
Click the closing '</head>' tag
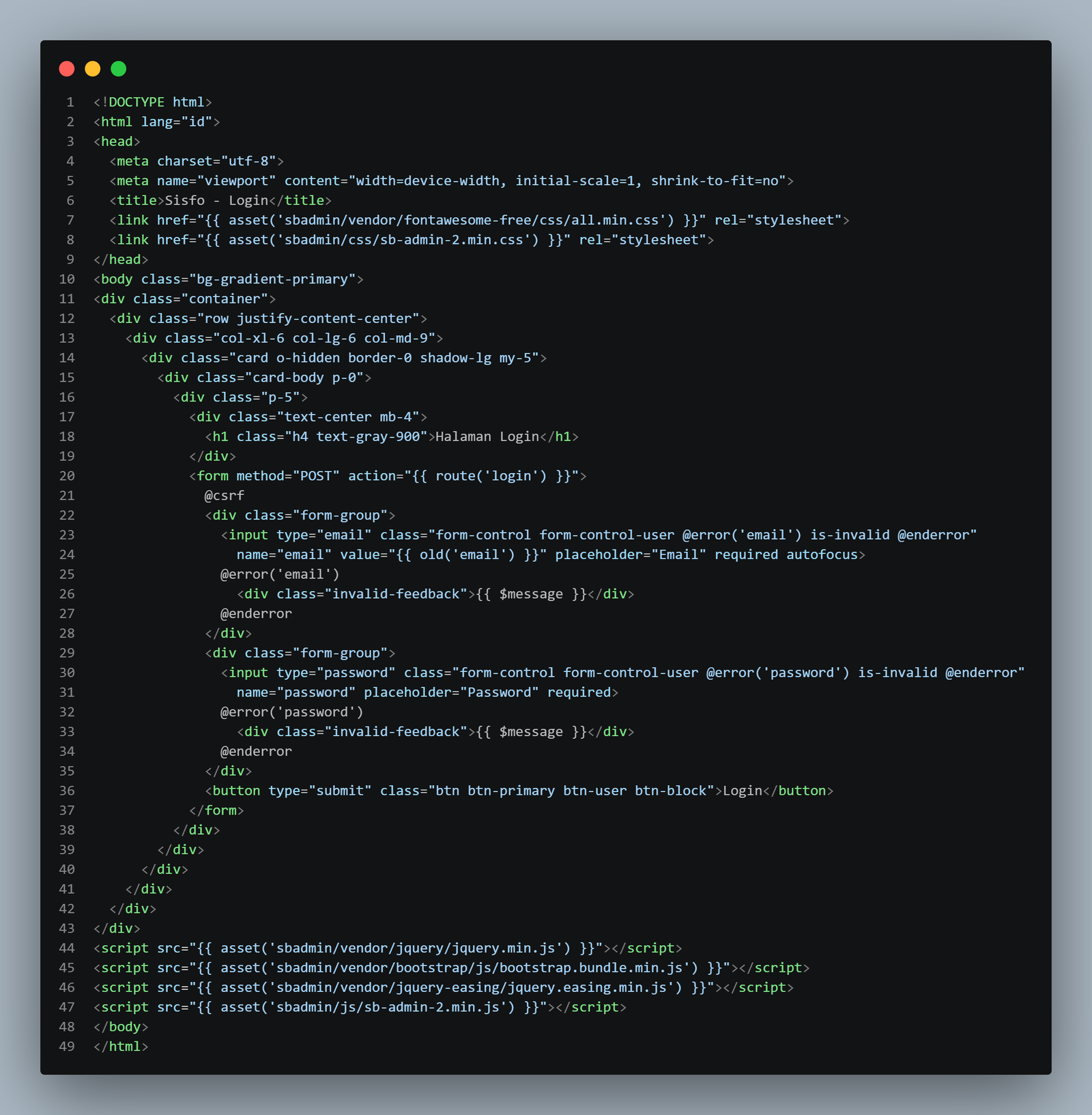pyautogui.click(x=121, y=259)
